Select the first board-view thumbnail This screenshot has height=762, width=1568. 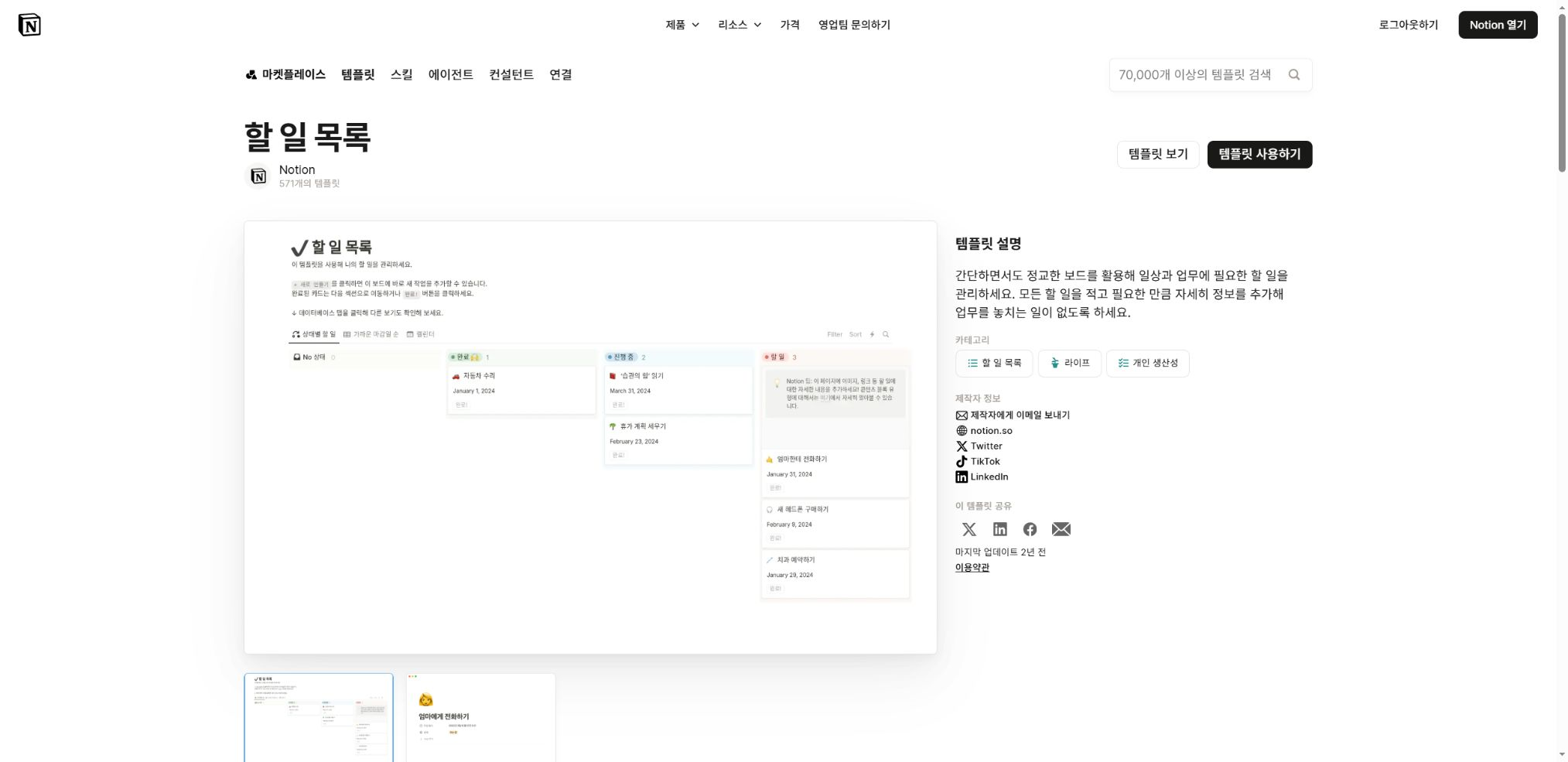(x=319, y=718)
